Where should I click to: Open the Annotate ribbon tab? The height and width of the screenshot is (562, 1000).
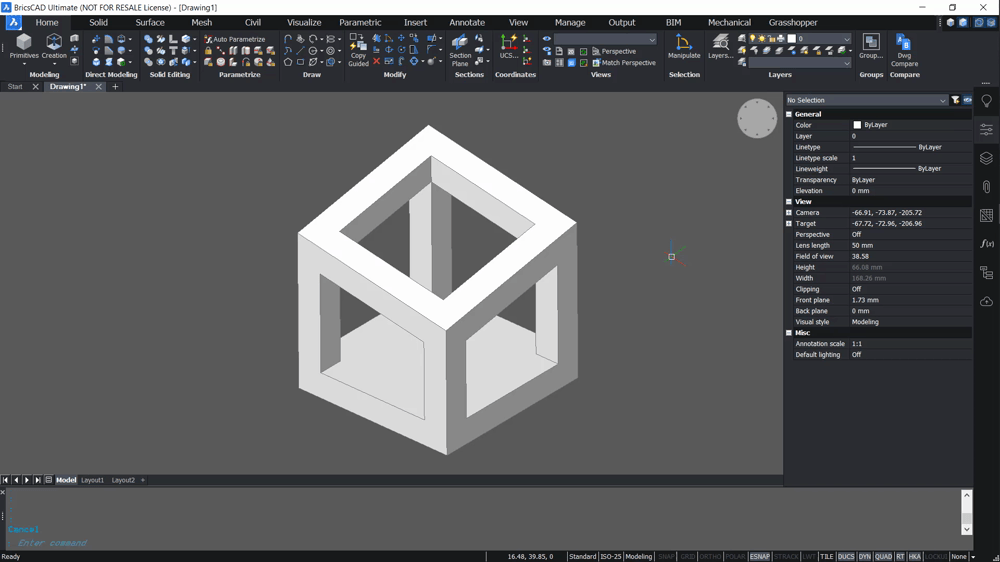tap(467, 22)
